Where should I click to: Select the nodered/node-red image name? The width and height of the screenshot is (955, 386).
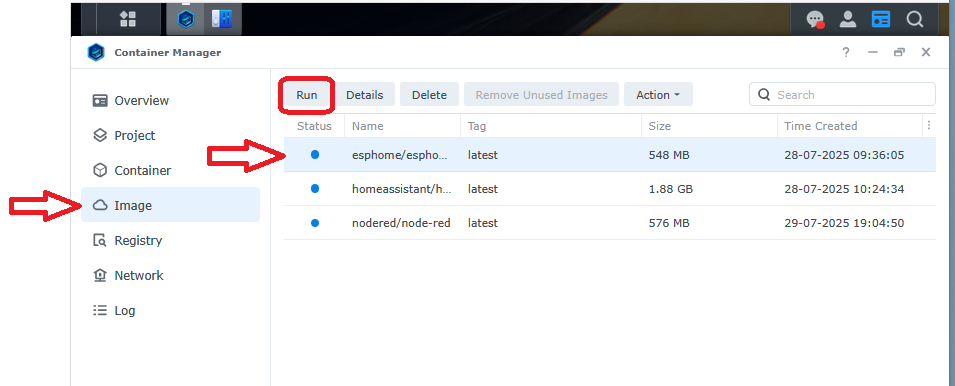coord(401,223)
